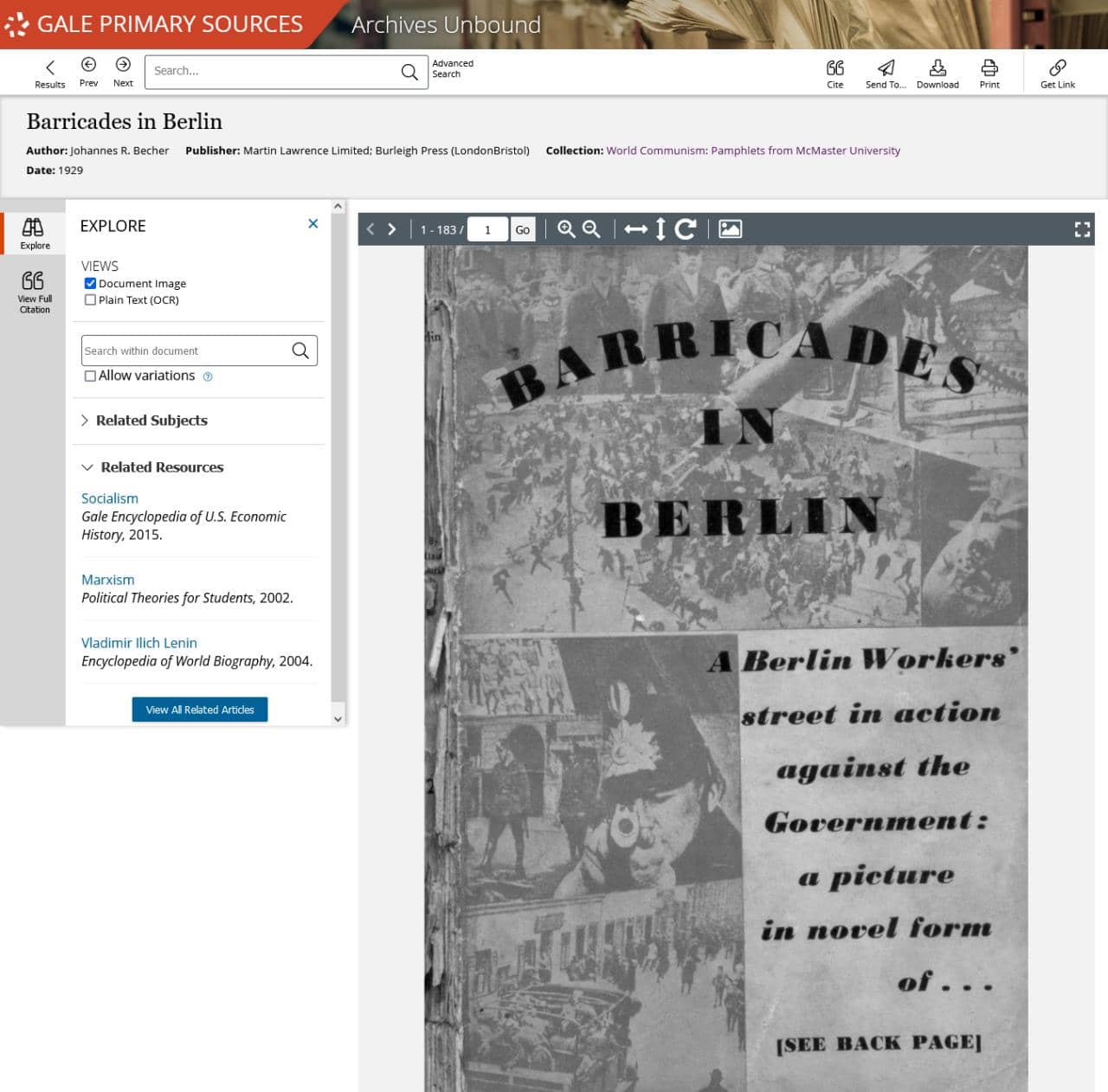Open image adjustment tool
The width and height of the screenshot is (1108, 1092).
coord(731,228)
